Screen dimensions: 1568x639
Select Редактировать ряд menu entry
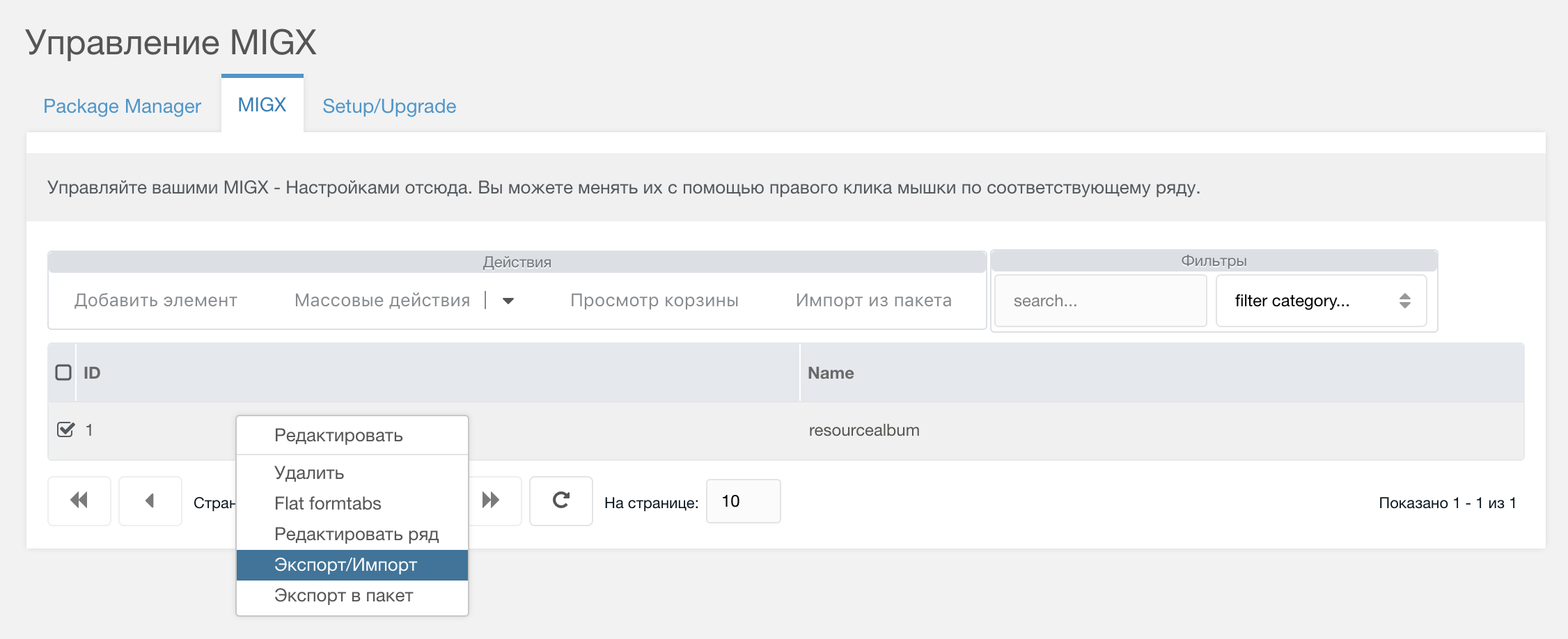click(x=352, y=534)
